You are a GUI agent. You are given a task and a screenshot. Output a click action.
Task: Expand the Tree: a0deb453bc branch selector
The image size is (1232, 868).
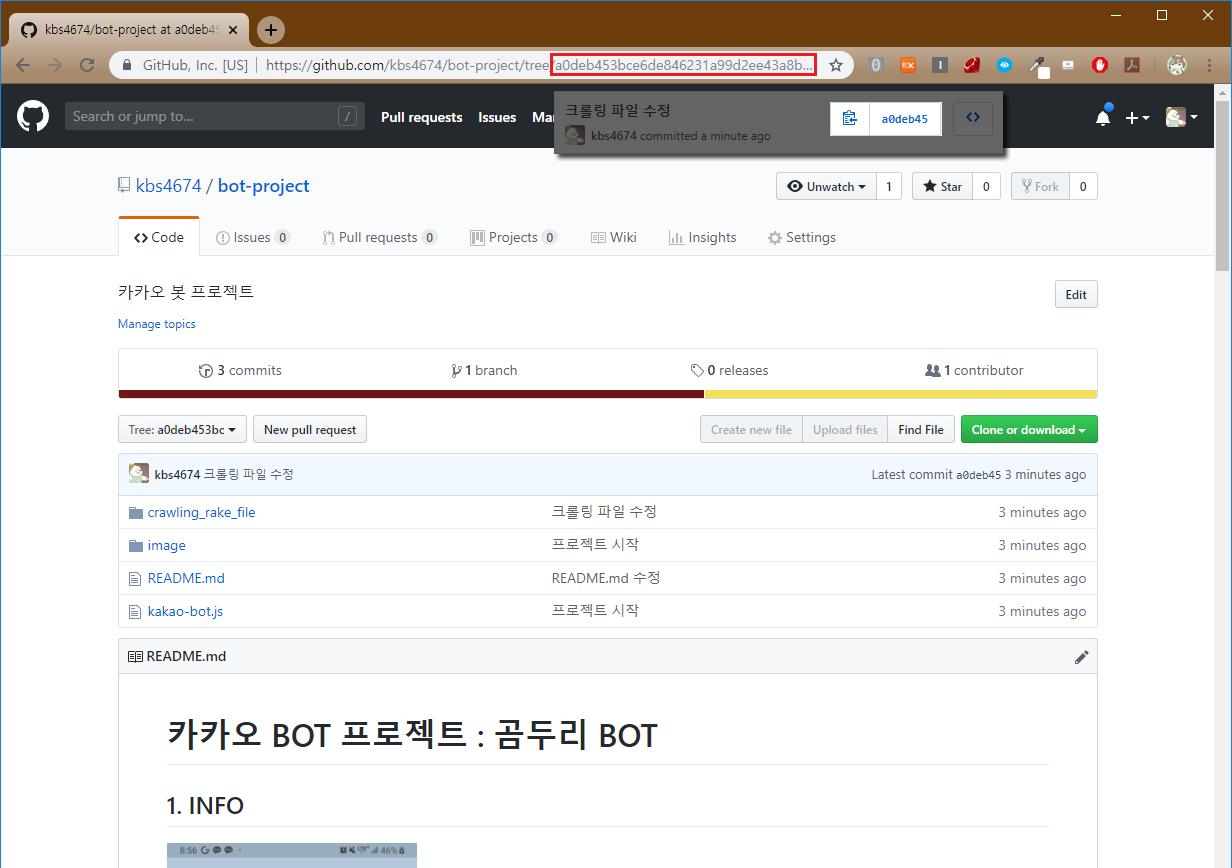[182, 430]
